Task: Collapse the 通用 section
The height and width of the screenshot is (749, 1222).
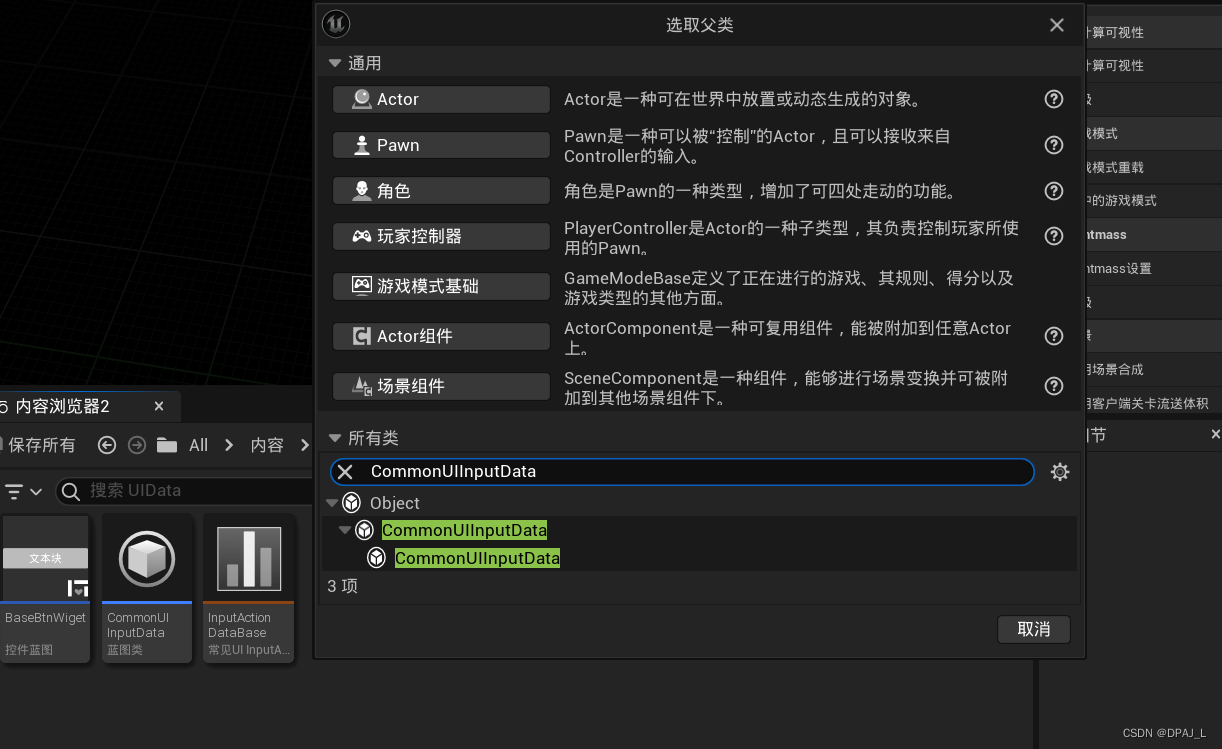Action: click(334, 62)
